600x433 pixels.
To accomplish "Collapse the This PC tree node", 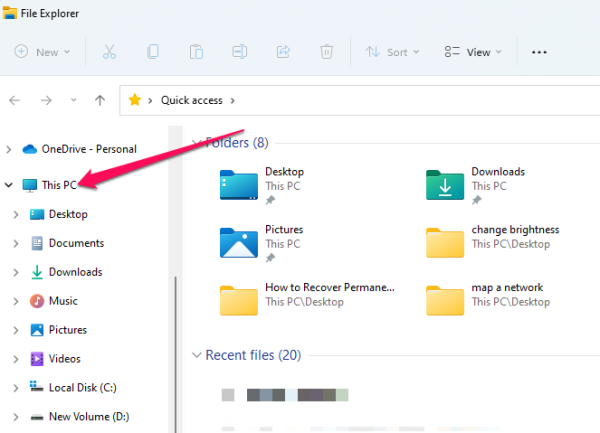I will [9, 185].
